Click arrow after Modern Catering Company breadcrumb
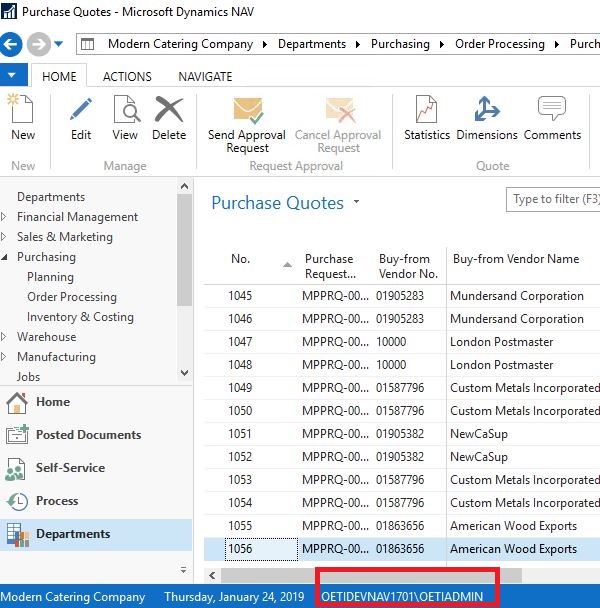The width and height of the screenshot is (600, 608). pyautogui.click(x=265, y=45)
